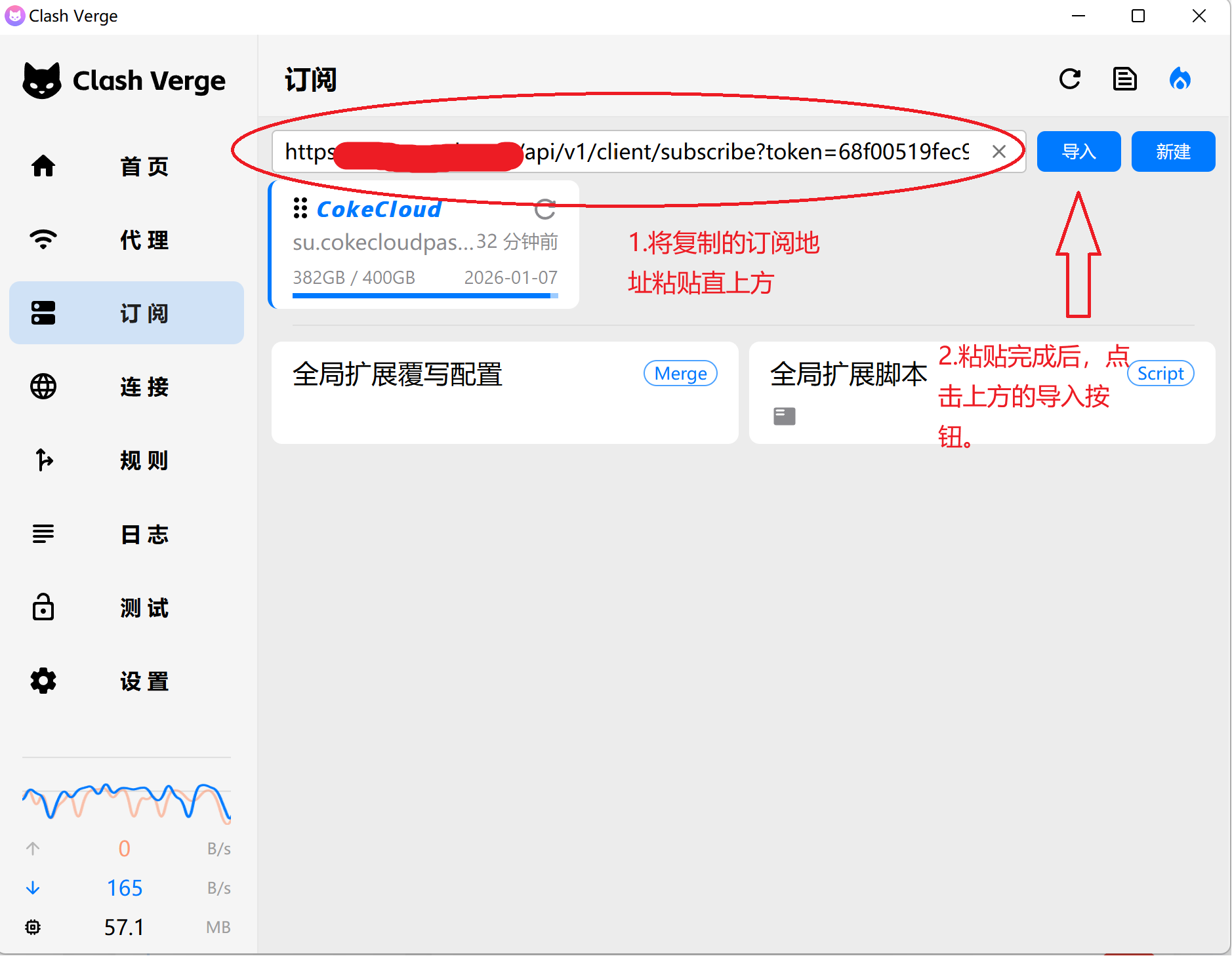Click the gear settings icon
Viewport: 1232px width, 956px height.
43,681
